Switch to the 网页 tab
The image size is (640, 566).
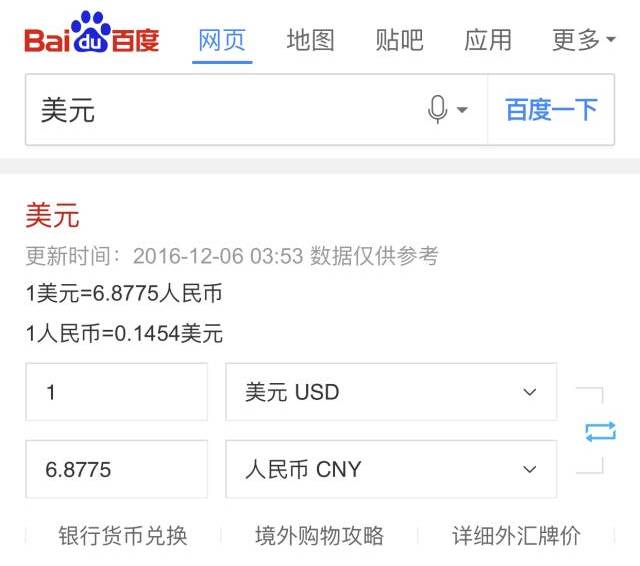222,40
